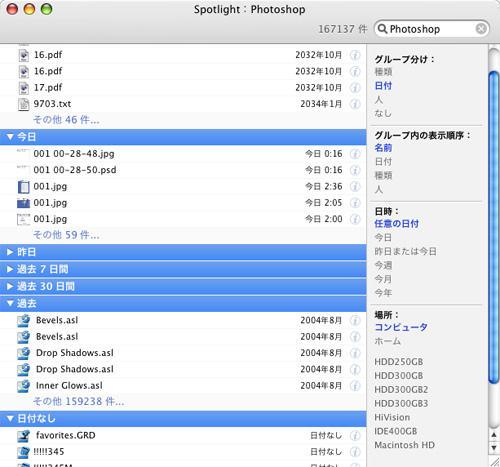Sort within groups by 種類
The width and height of the screenshot is (500, 467).
(383, 175)
